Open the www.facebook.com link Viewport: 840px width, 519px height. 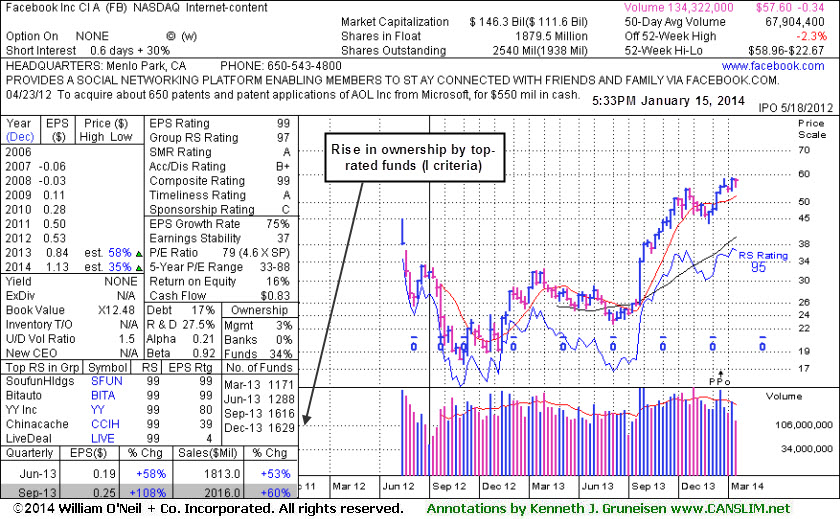772,66
